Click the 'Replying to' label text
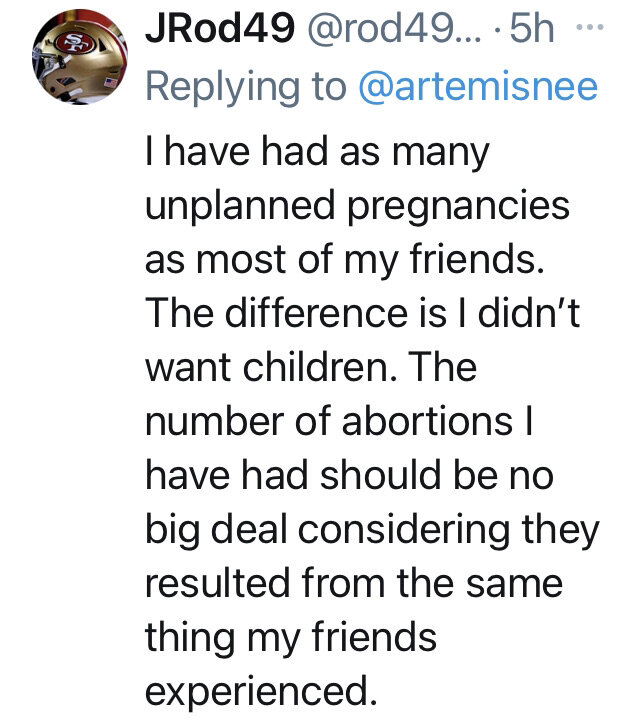 248,87
